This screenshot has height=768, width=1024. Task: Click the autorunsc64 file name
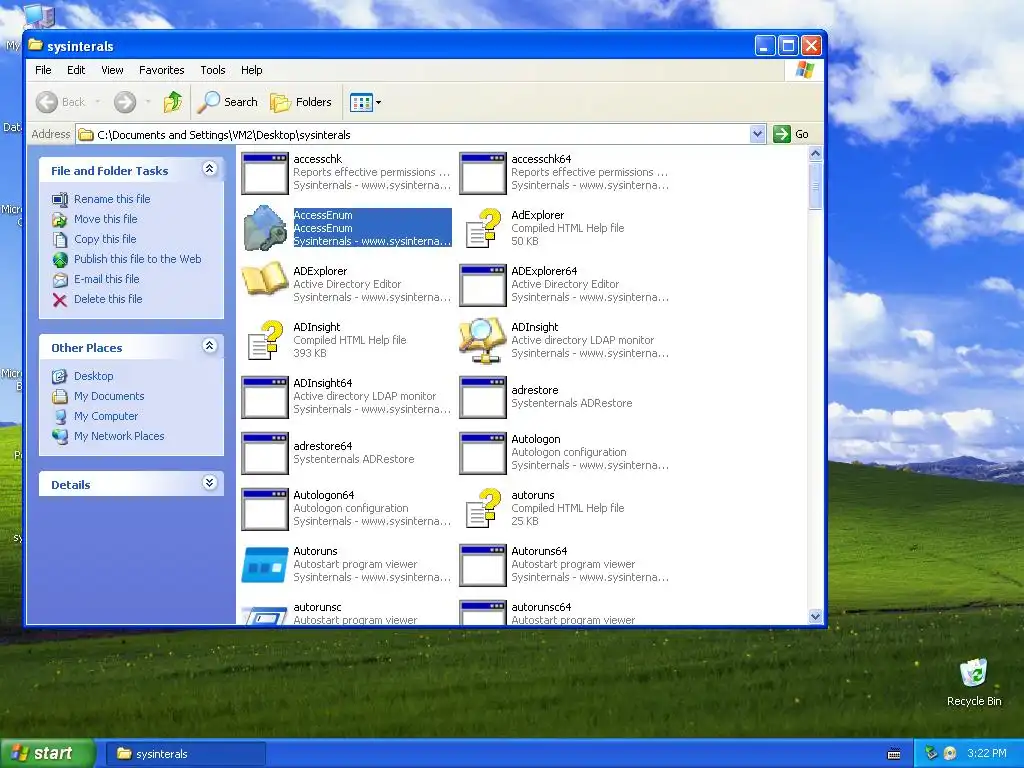541,607
